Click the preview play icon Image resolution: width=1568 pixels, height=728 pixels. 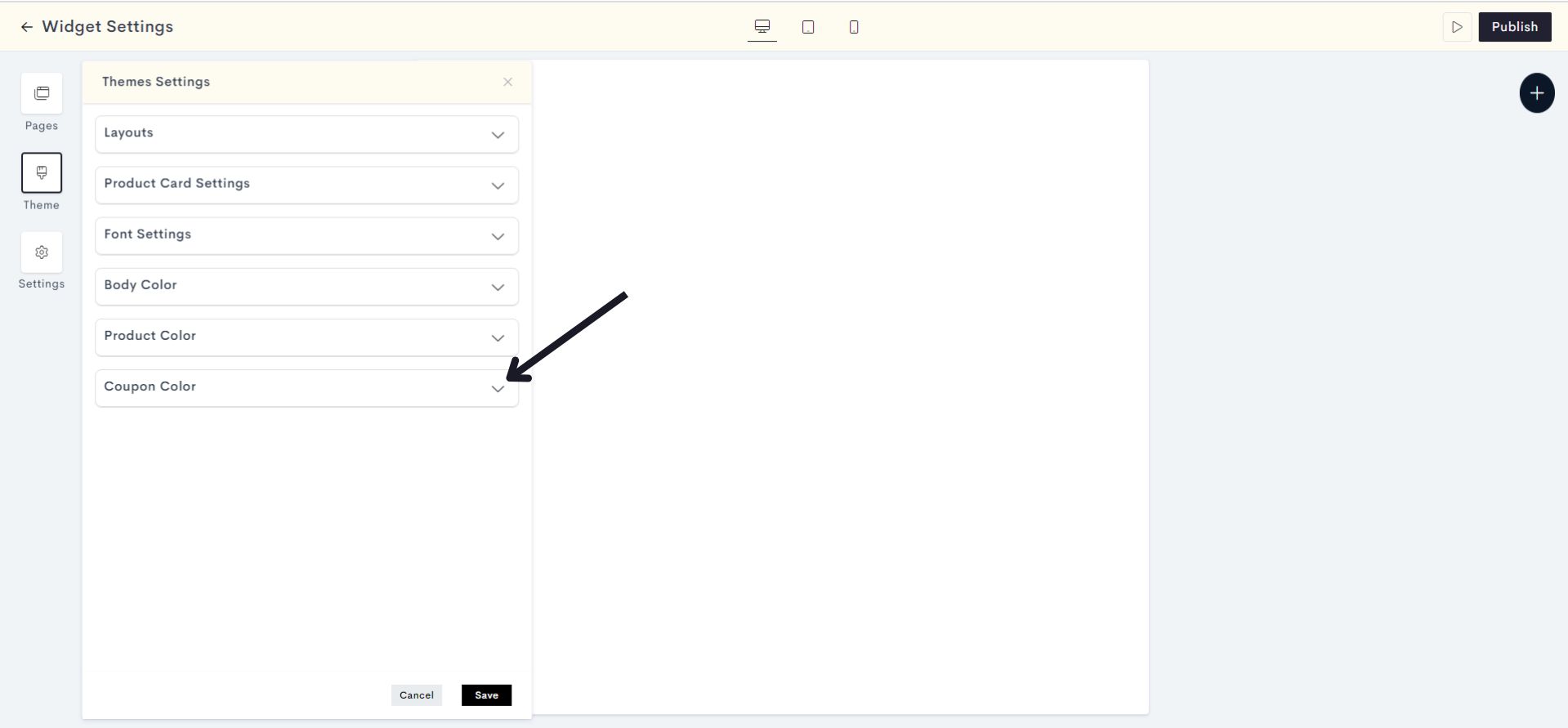[1457, 27]
